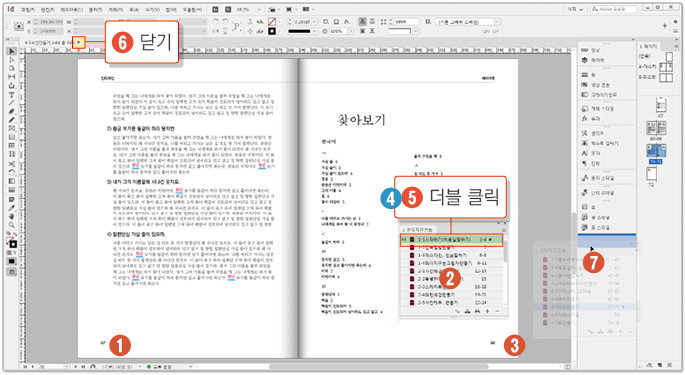The height and width of the screenshot is (375, 685).
Task: Select the Eyedropper tool
Action: pyautogui.click(x=12, y=208)
